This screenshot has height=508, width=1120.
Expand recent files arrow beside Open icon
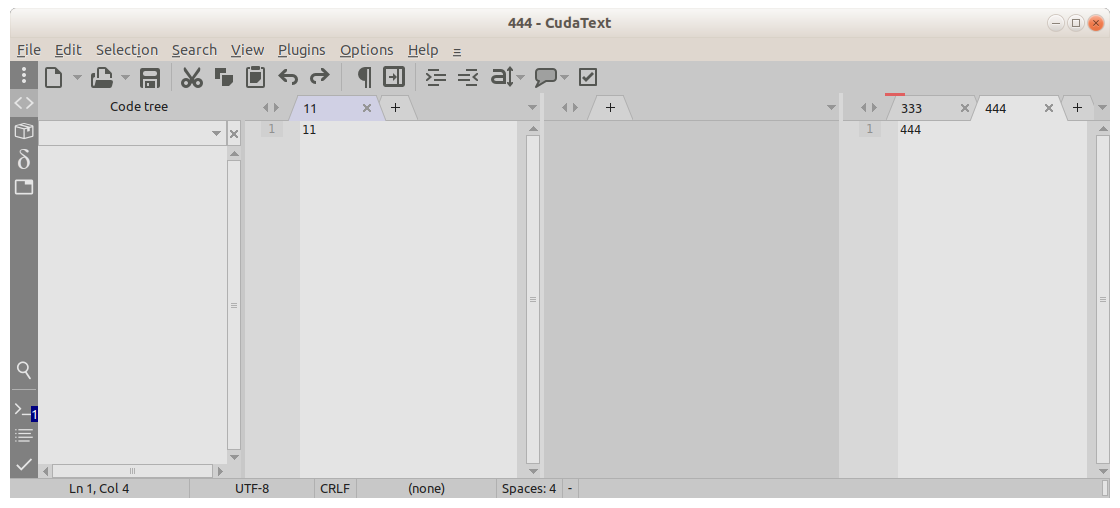pyautogui.click(x=125, y=77)
